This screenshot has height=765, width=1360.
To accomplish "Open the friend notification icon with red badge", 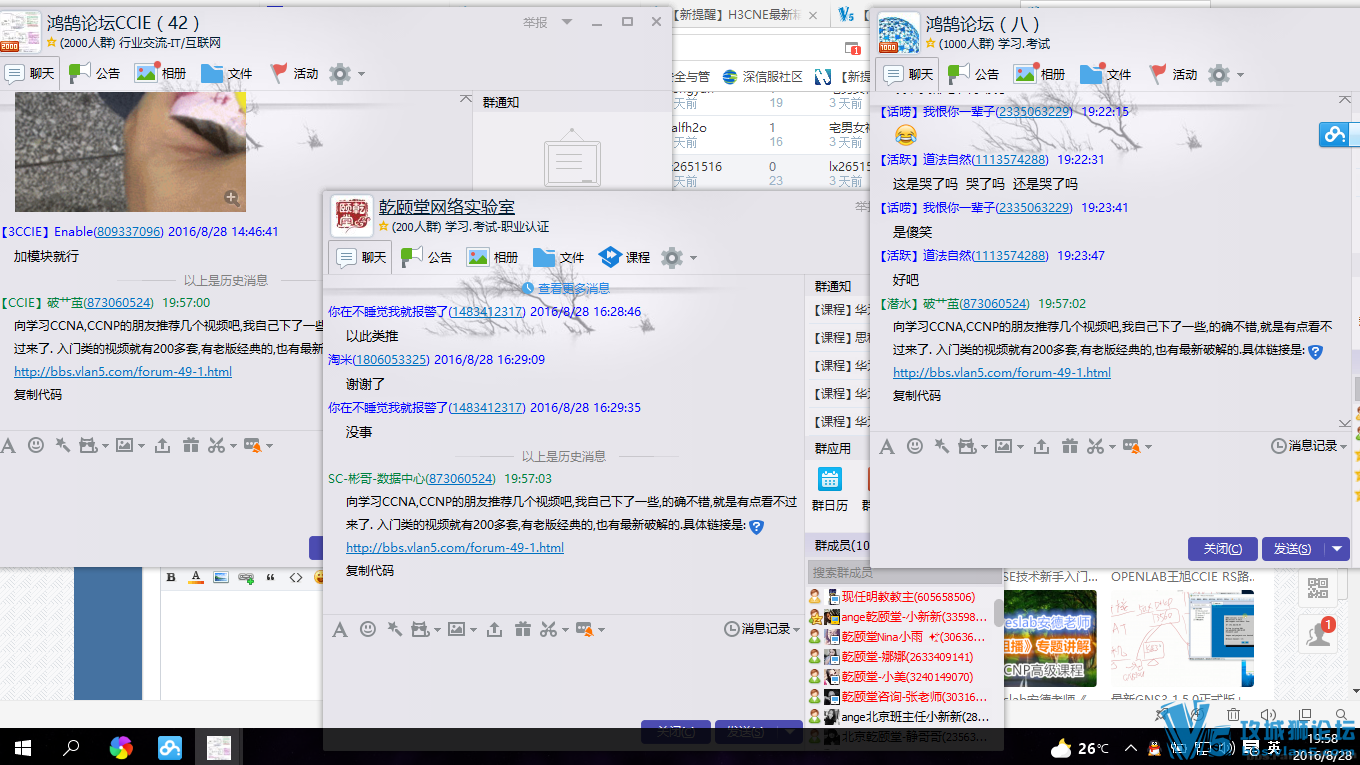I will 1318,634.
